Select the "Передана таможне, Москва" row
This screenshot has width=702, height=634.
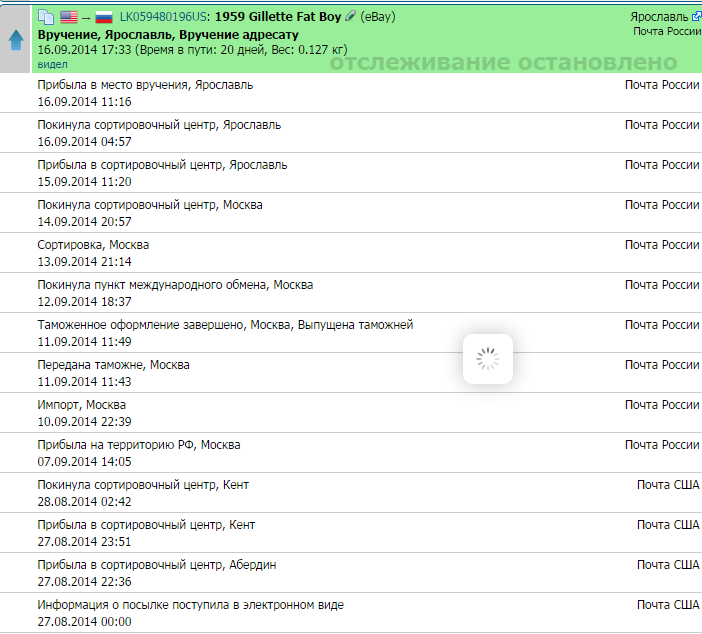(x=113, y=365)
